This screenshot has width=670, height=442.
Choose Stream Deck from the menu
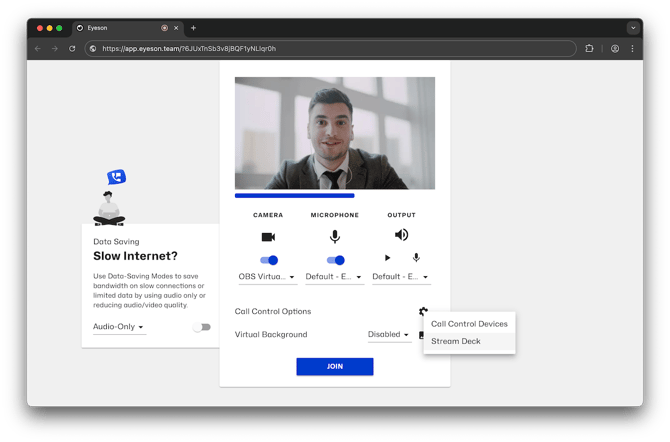point(456,341)
